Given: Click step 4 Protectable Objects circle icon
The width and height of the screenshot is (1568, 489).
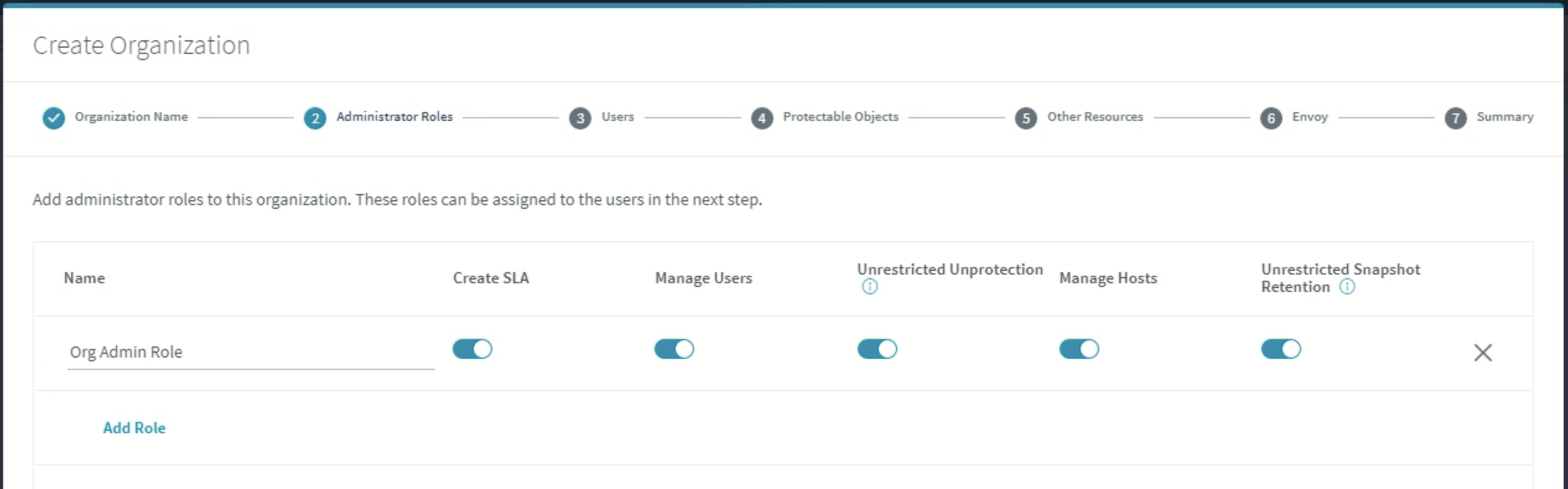Looking at the screenshot, I should pyautogui.click(x=762, y=118).
